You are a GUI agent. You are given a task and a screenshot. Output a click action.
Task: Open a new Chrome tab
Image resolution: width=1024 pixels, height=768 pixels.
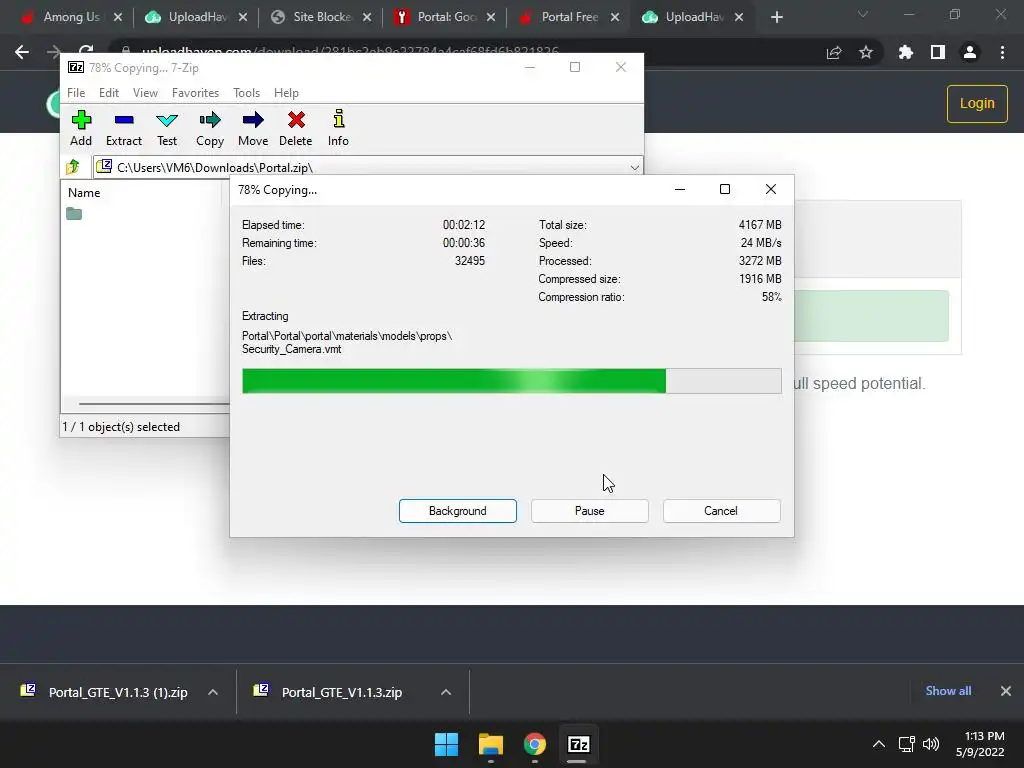pos(776,18)
